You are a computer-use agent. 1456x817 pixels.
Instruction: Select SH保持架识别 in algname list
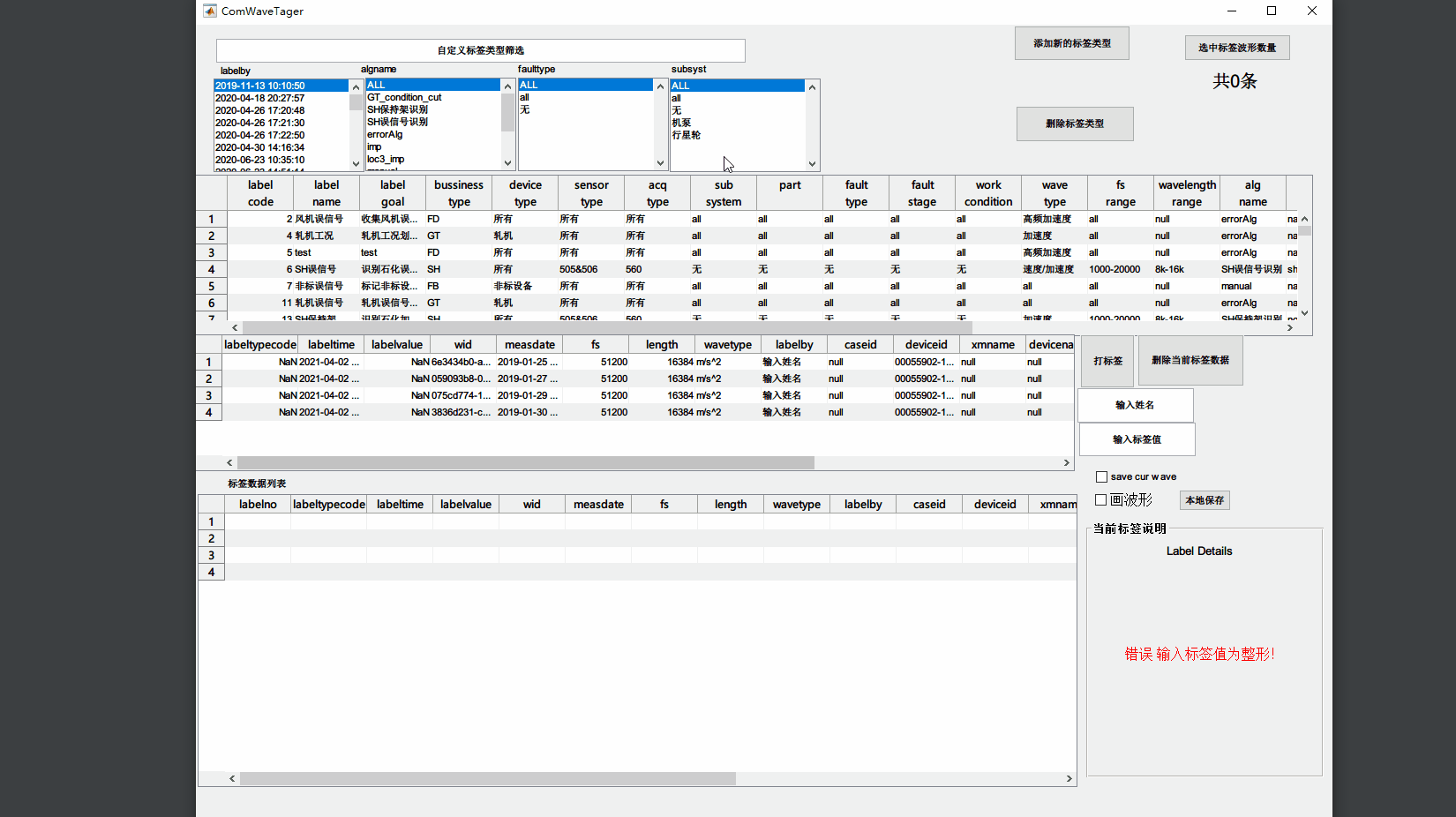433,109
